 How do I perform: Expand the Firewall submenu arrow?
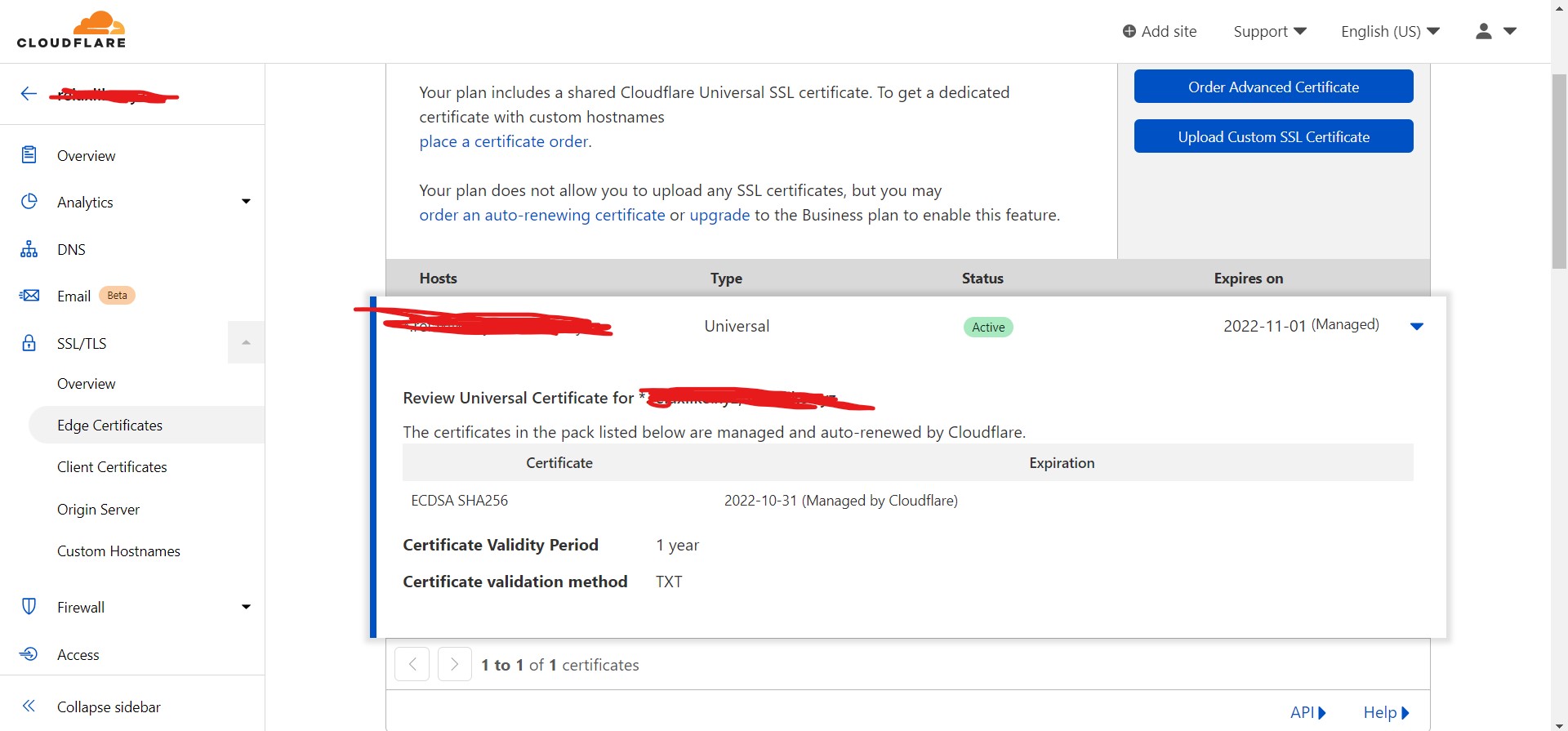tap(246, 607)
